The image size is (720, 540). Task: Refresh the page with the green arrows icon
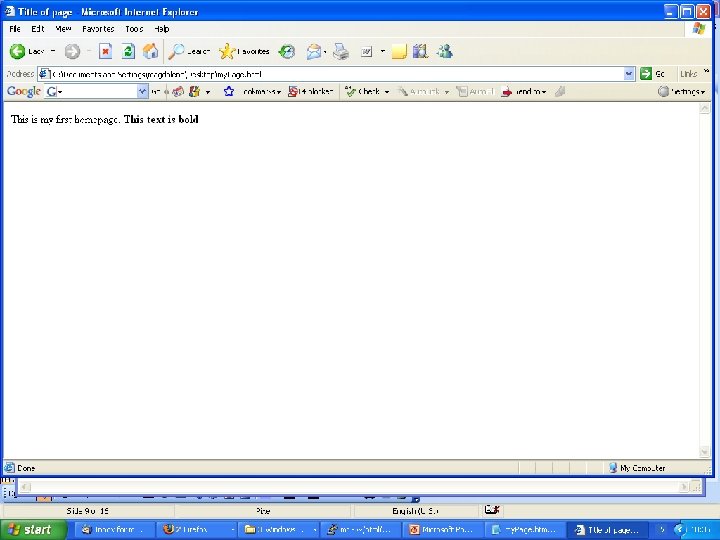pos(128,51)
